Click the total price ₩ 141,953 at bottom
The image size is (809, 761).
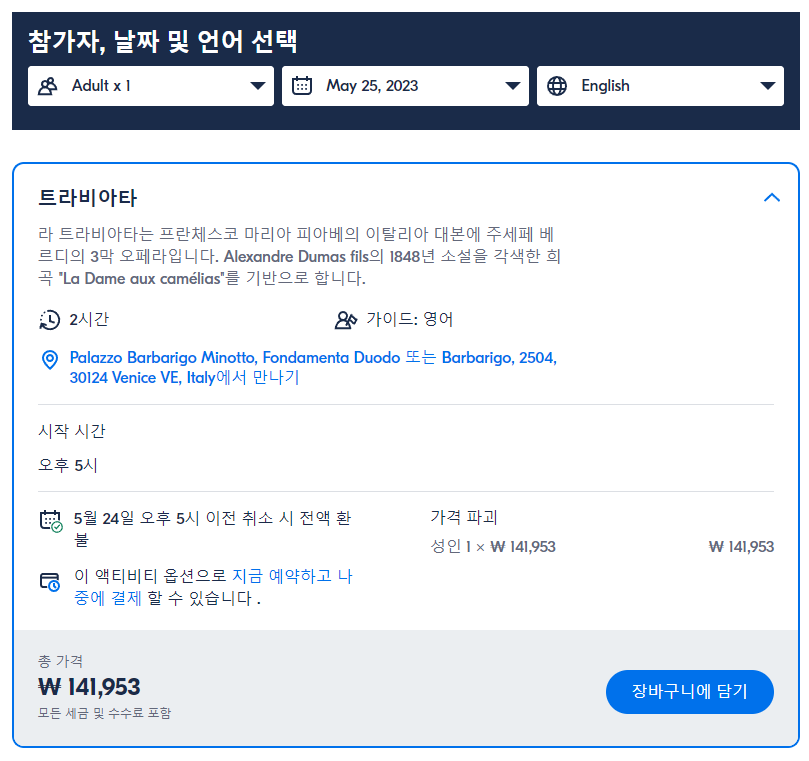(x=89, y=687)
